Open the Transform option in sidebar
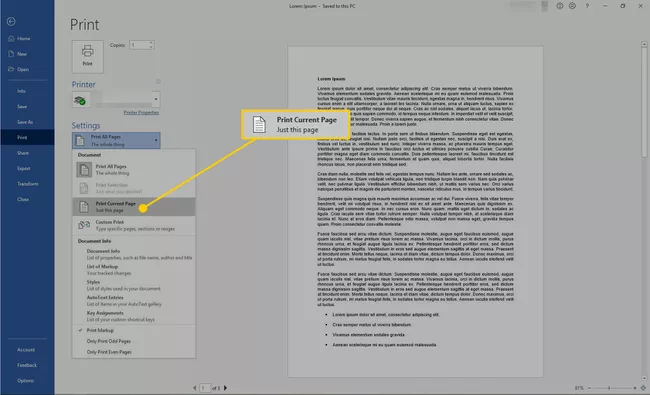 click(28, 184)
